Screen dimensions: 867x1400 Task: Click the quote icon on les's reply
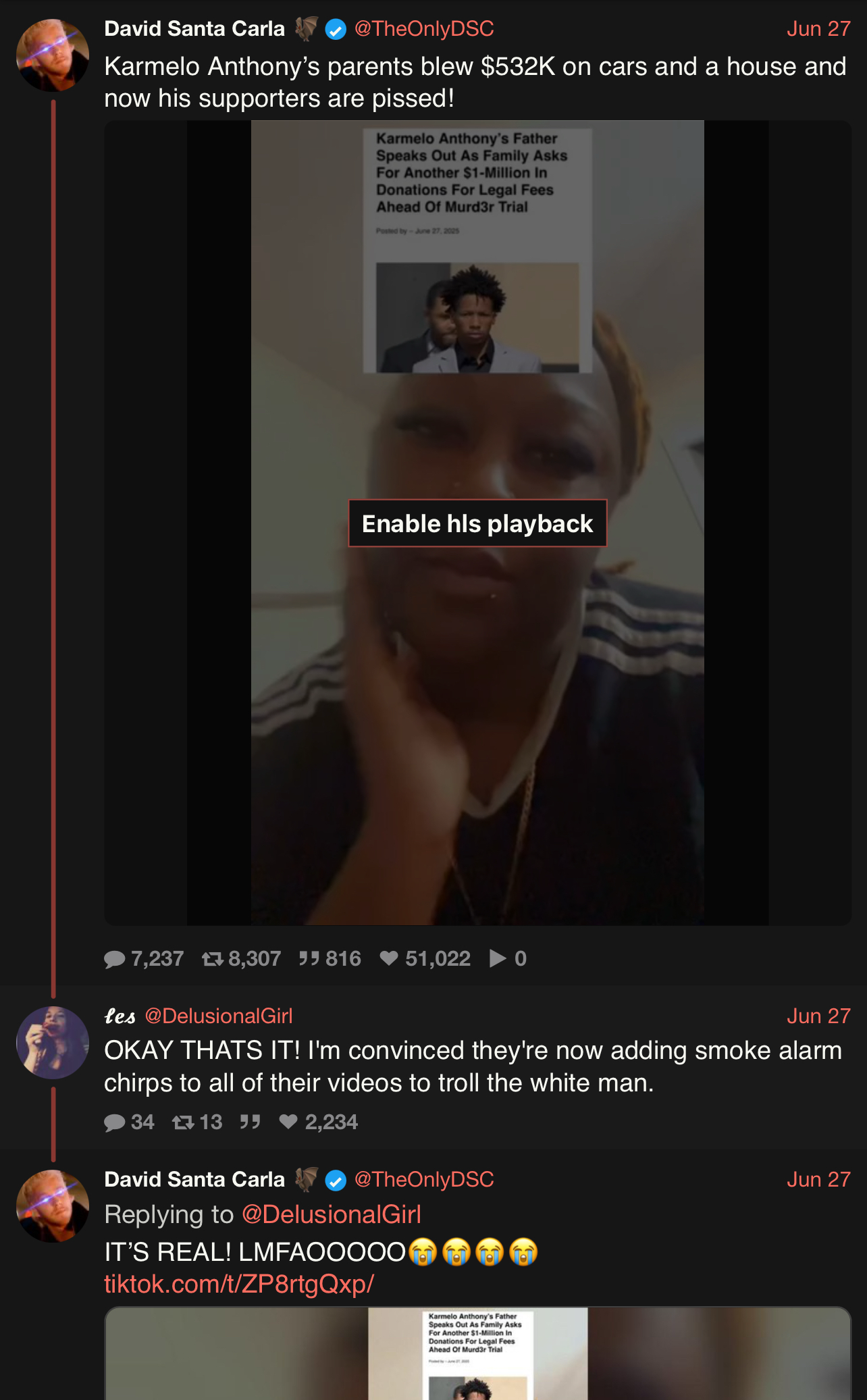coord(251,1122)
